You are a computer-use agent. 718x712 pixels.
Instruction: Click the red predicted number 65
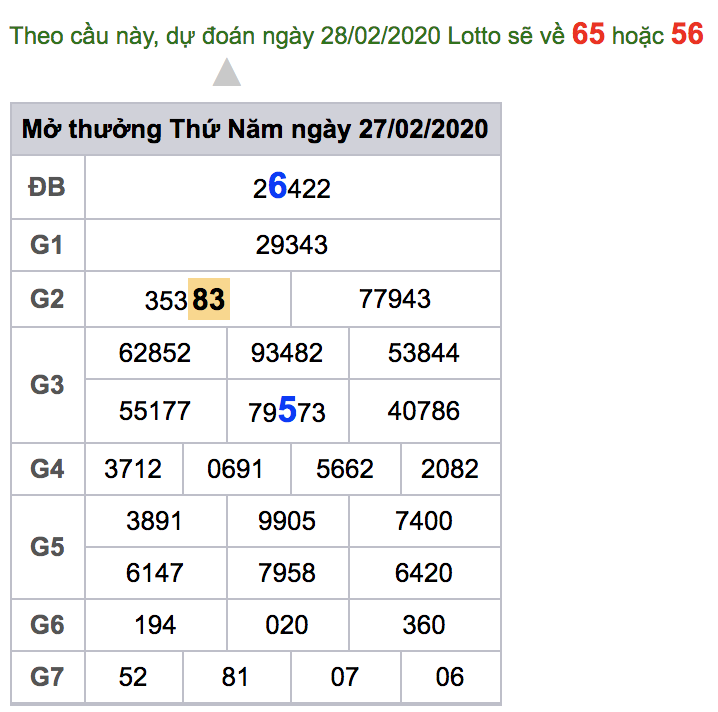point(588,34)
